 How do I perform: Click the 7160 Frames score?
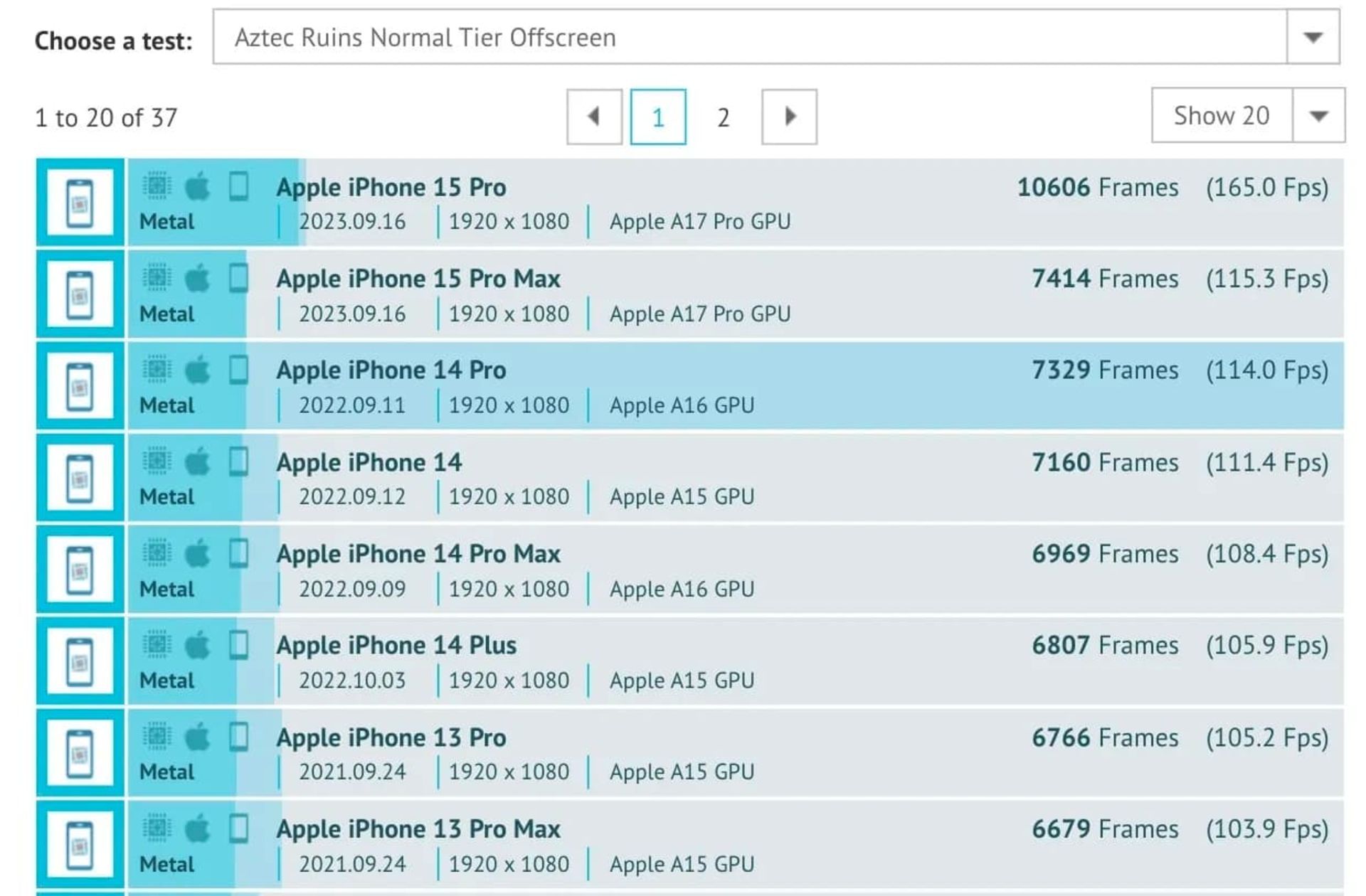(x=1106, y=463)
